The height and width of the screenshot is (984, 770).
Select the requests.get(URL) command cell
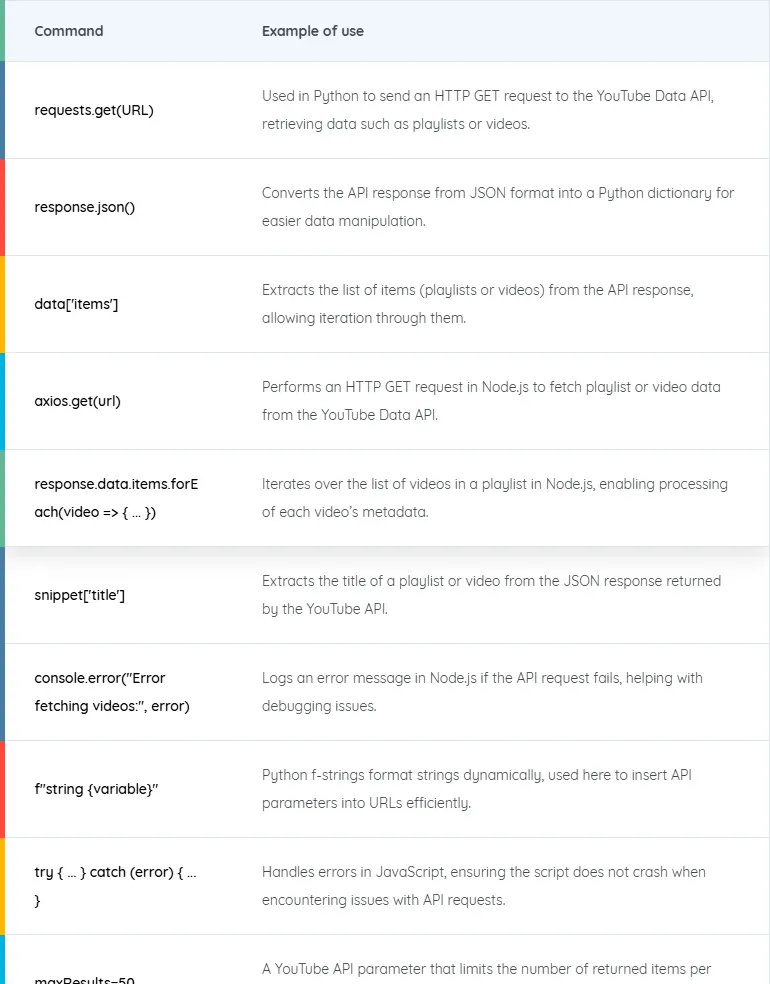tap(128, 110)
